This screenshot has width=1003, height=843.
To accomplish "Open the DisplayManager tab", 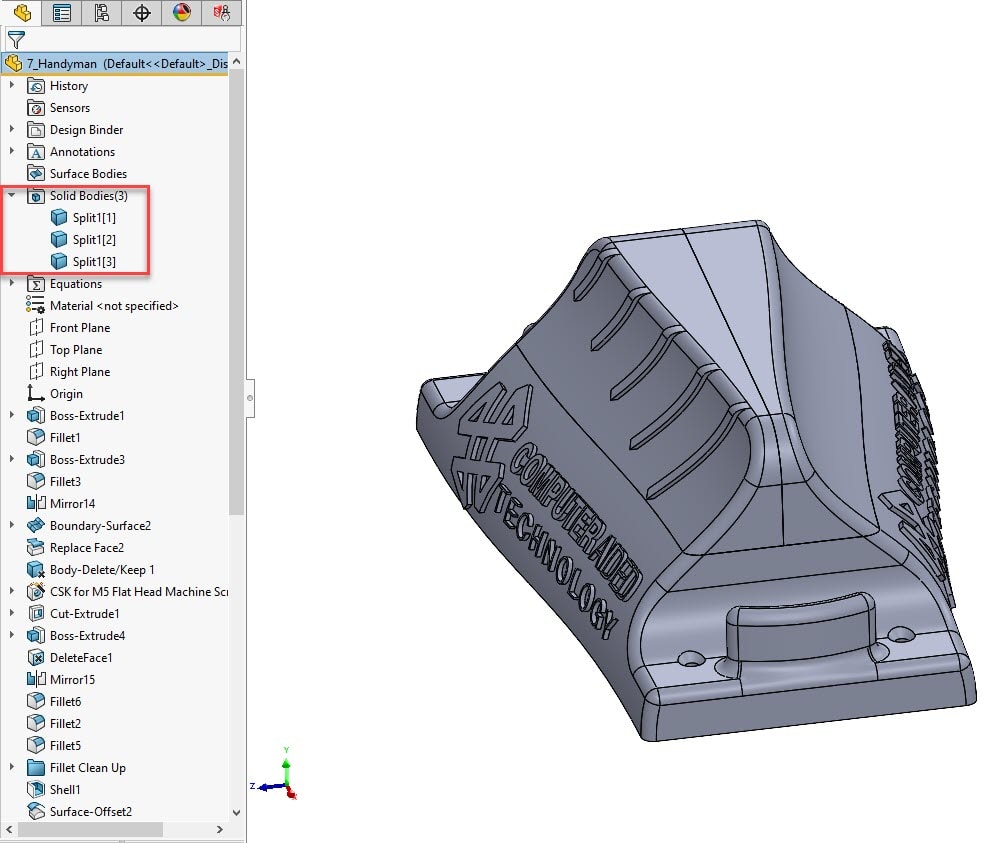I will [x=182, y=13].
